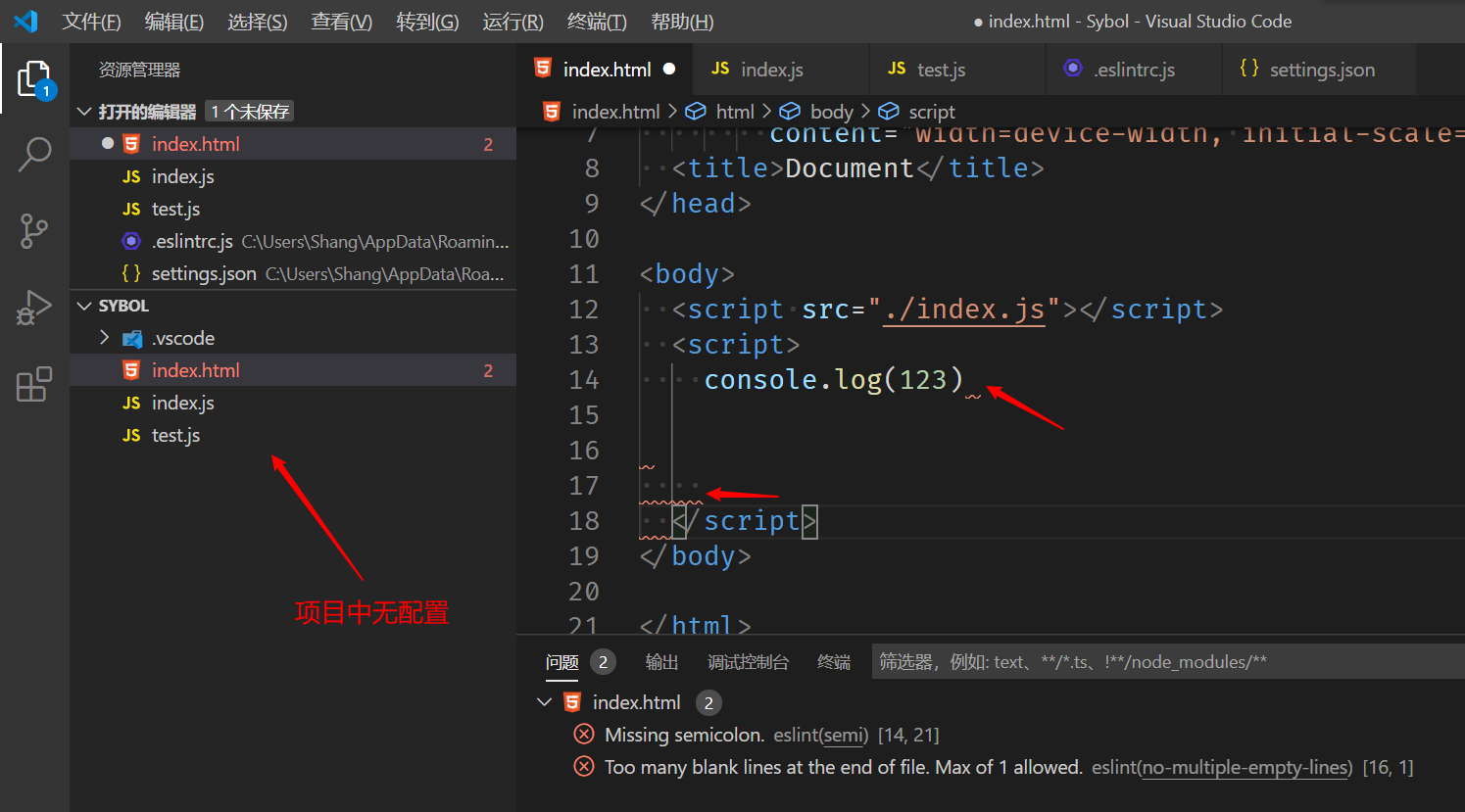
Task: Click breadcrumb html symbol icon
Action: point(696,112)
